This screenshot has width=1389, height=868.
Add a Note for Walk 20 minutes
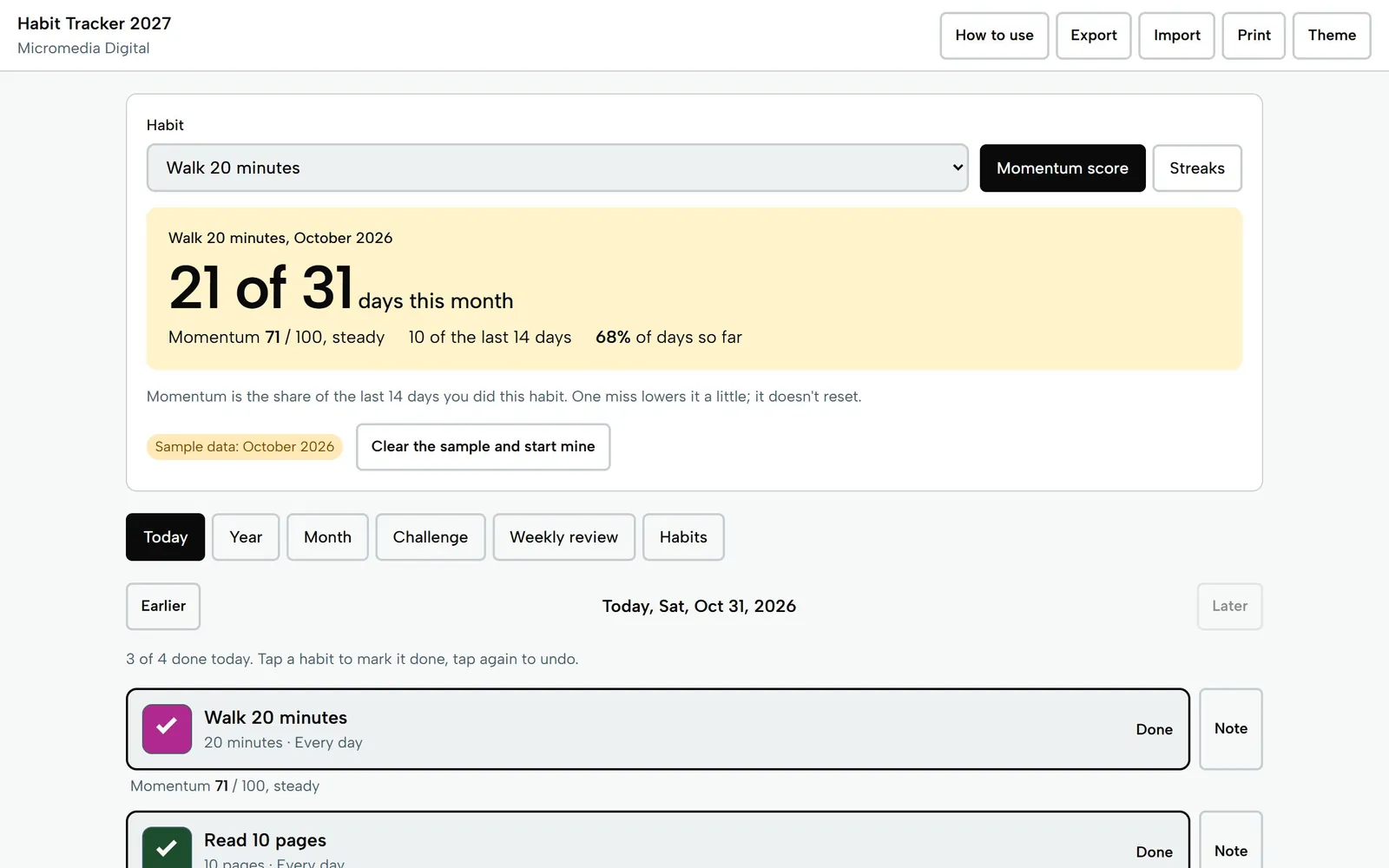coord(1231,729)
